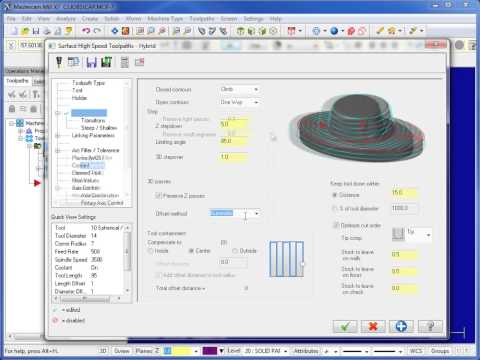The width and height of the screenshot is (480, 360).
Task: Collapse the highlighted Cut Parameters tree node
Action: coord(57,113)
